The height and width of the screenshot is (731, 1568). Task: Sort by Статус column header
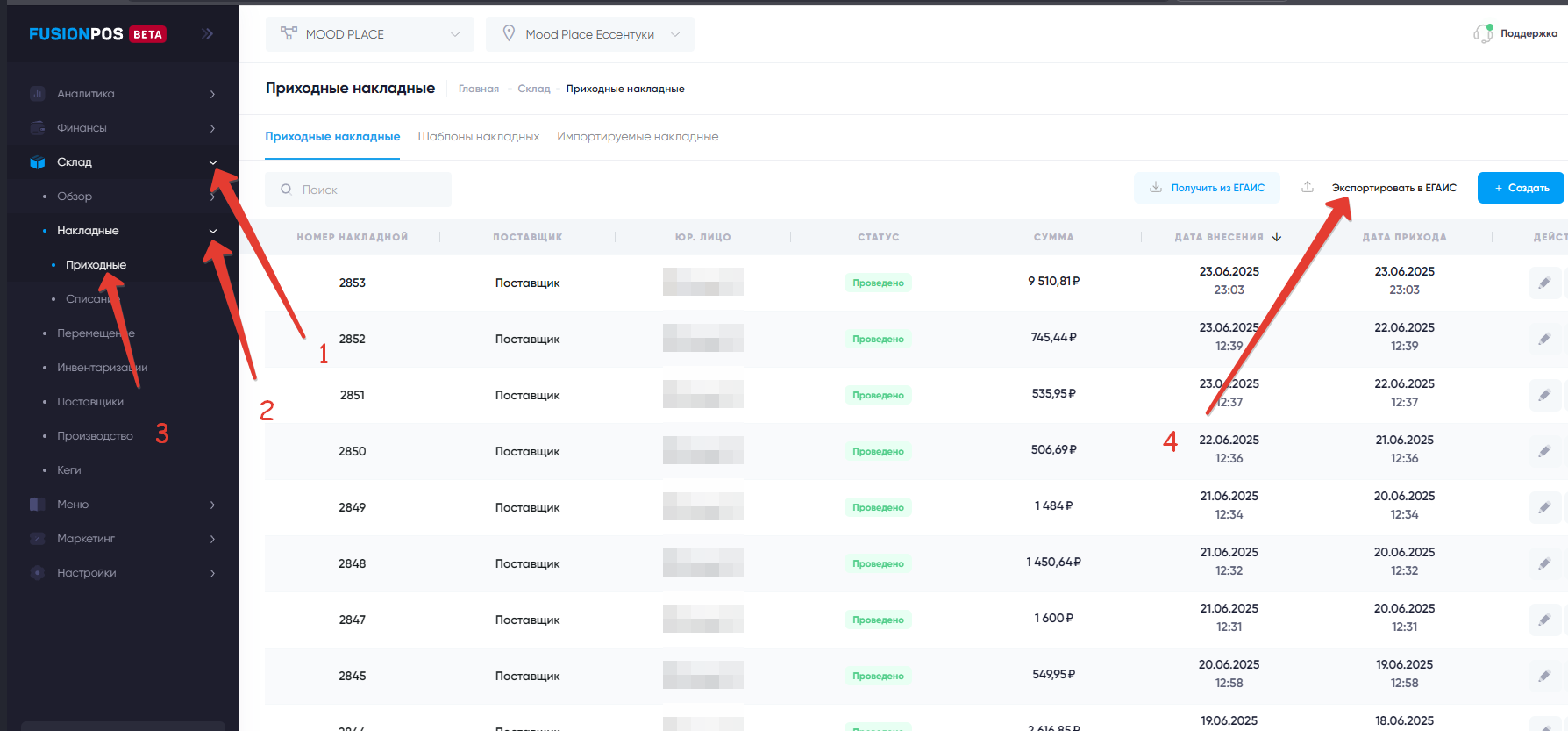coord(879,237)
